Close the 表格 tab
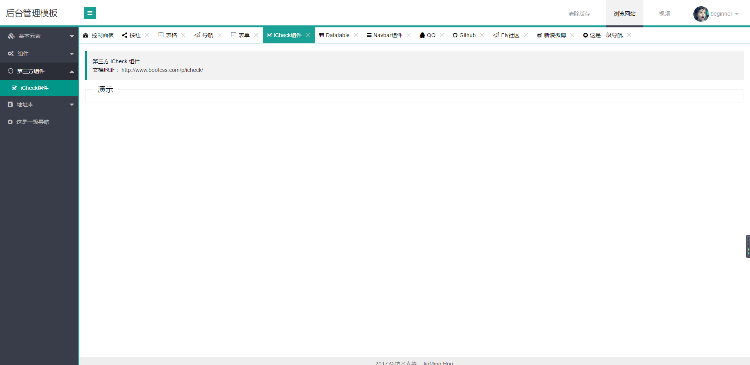The image size is (750, 365). coord(183,35)
